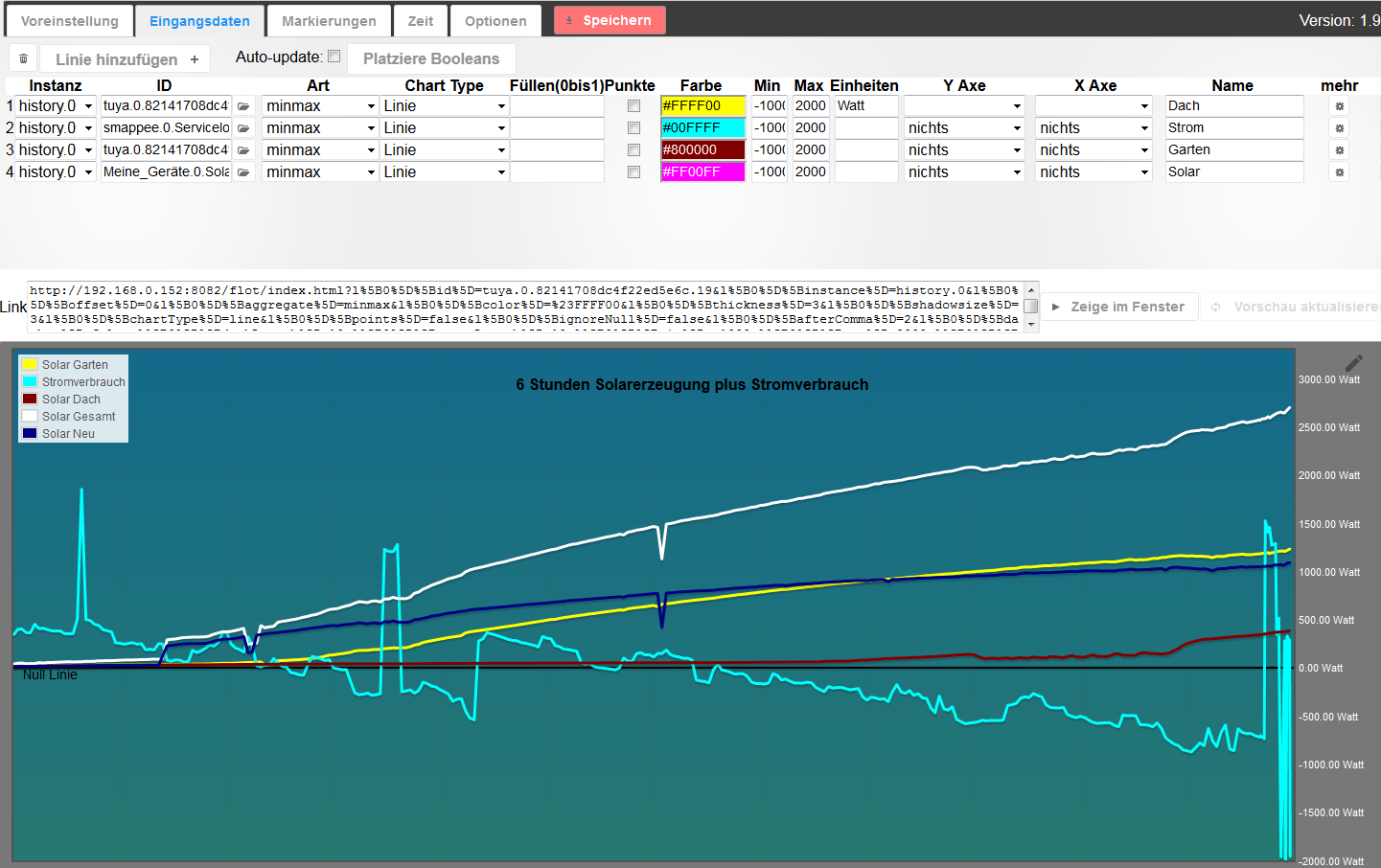Image resolution: width=1381 pixels, height=868 pixels.
Task: Click Zeige im Fenster button
Action: pyautogui.click(x=1119, y=307)
